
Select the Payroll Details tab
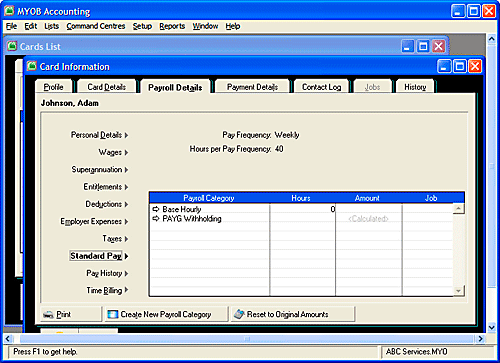[x=175, y=87]
